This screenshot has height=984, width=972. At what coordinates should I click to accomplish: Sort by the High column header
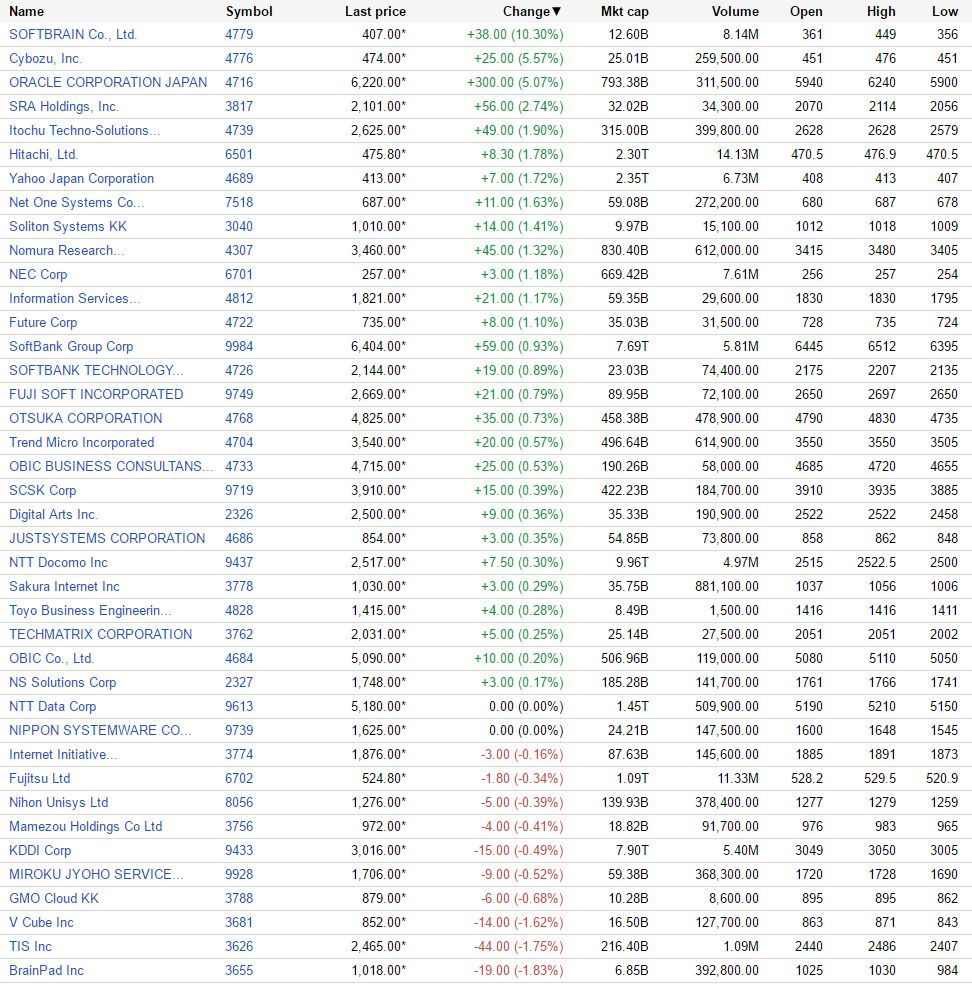tap(881, 11)
